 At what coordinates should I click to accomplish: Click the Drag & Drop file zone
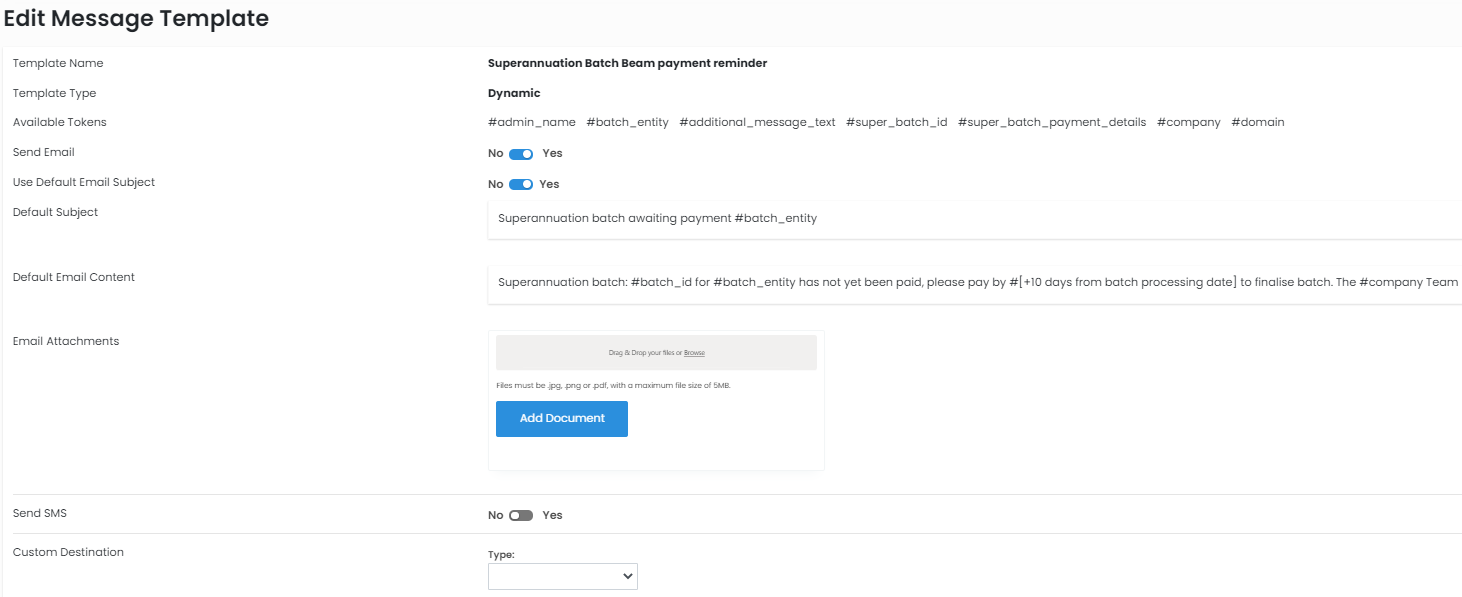click(x=600, y=353)
